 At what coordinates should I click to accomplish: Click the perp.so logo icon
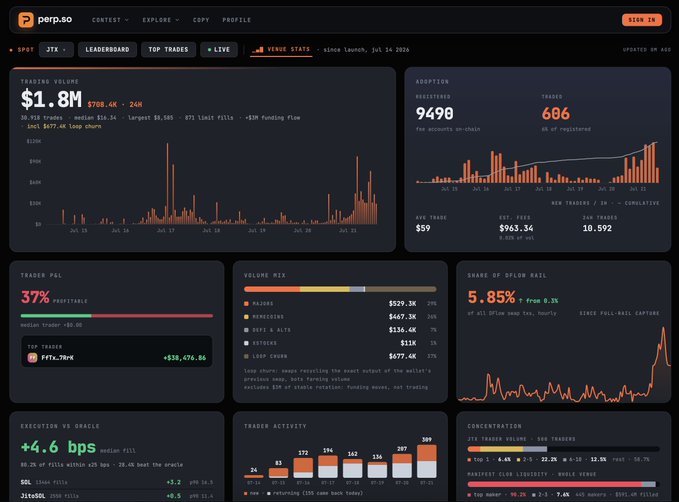[x=26, y=20]
